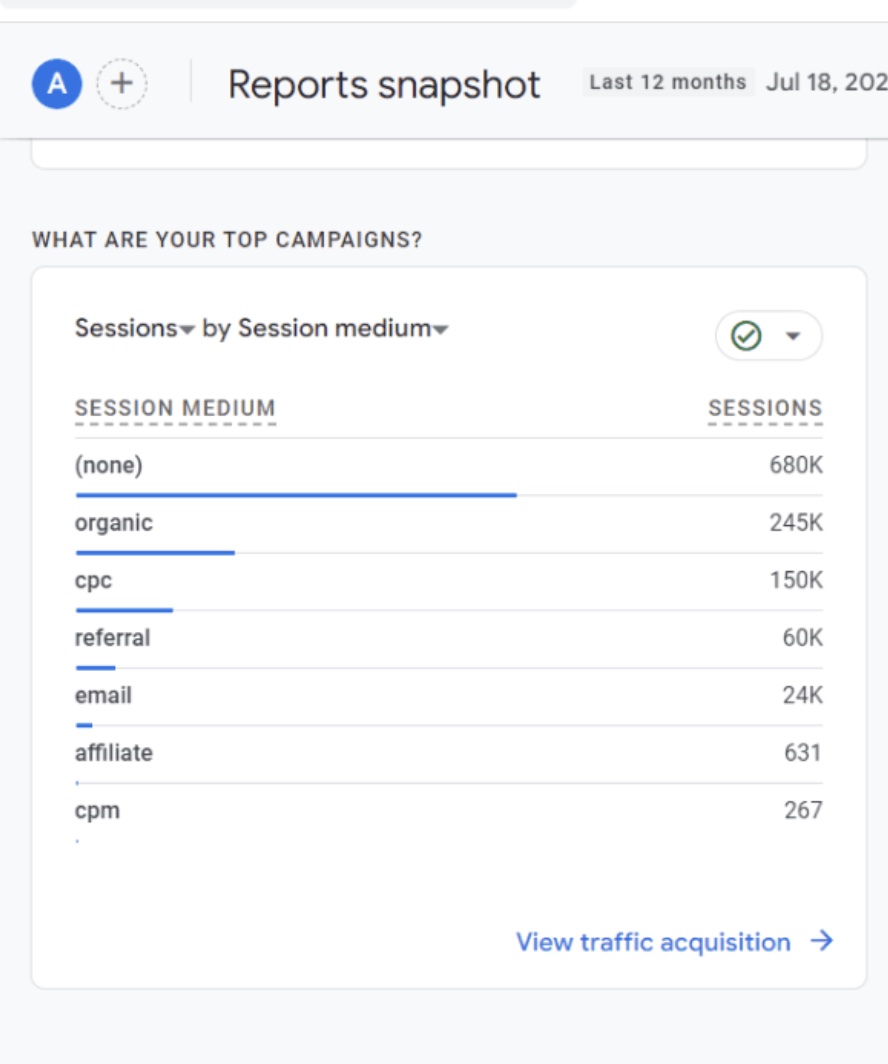Click the affiliate row's tiny progress bar
This screenshot has width=888, height=1064.
(77, 781)
